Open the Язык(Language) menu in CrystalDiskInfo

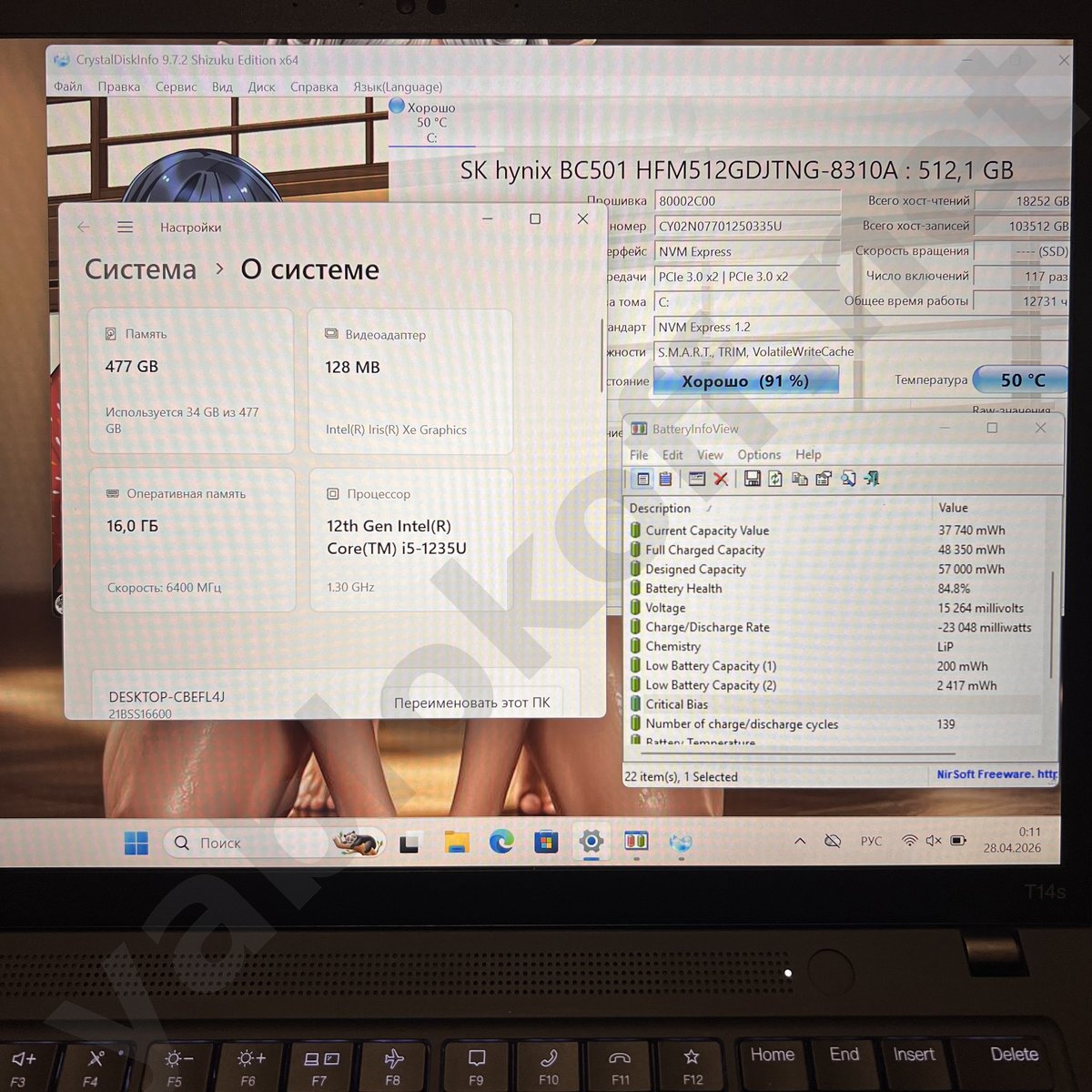tap(398, 86)
